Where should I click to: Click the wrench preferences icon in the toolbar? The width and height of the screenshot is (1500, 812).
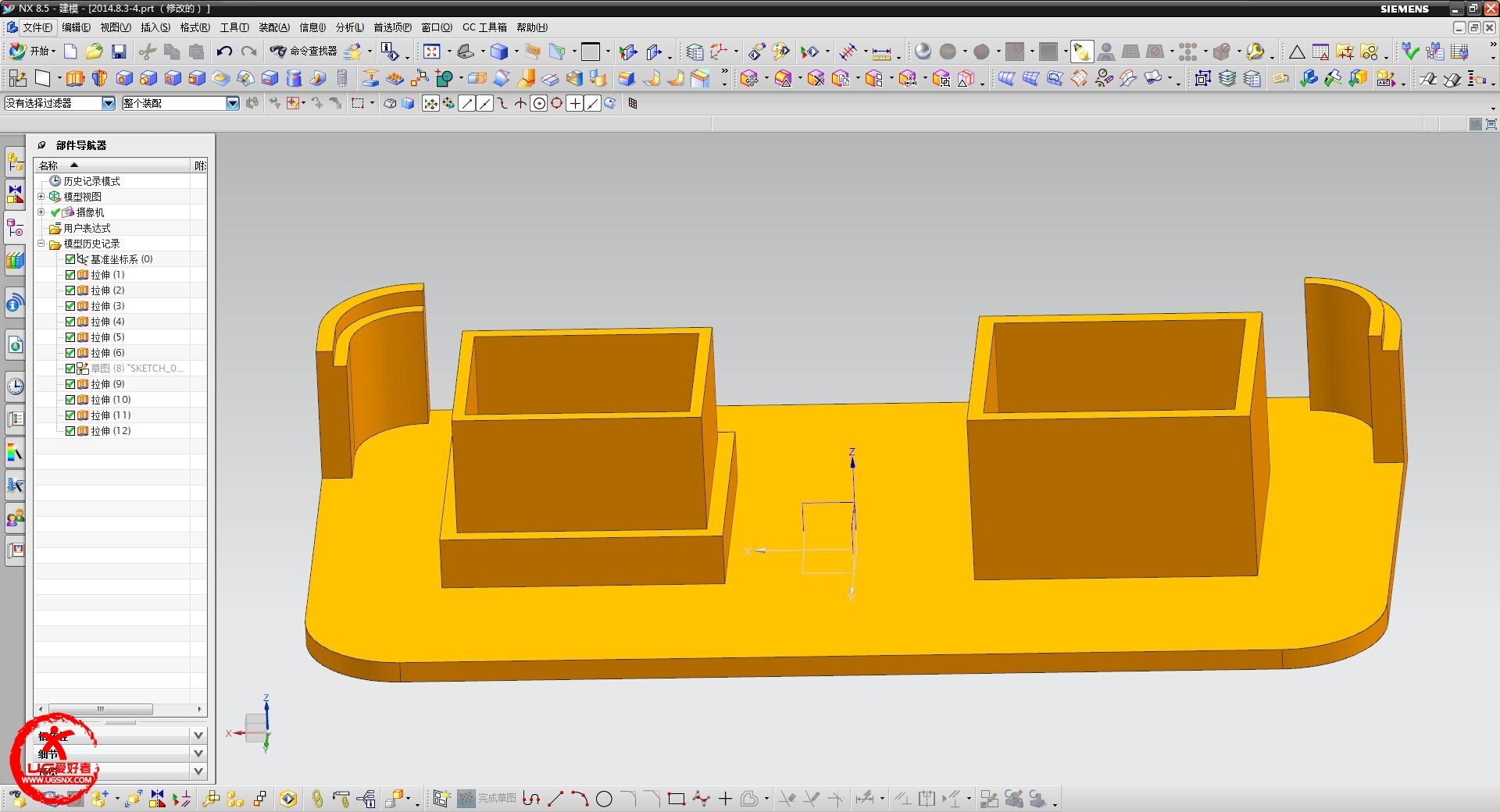click(1255, 52)
